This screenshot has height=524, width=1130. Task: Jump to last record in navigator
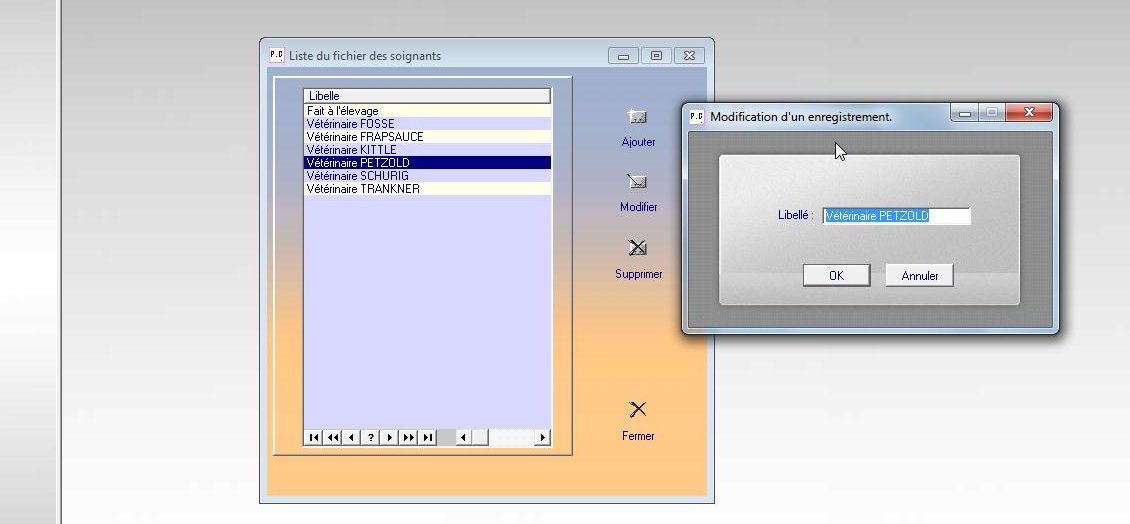coord(427,437)
